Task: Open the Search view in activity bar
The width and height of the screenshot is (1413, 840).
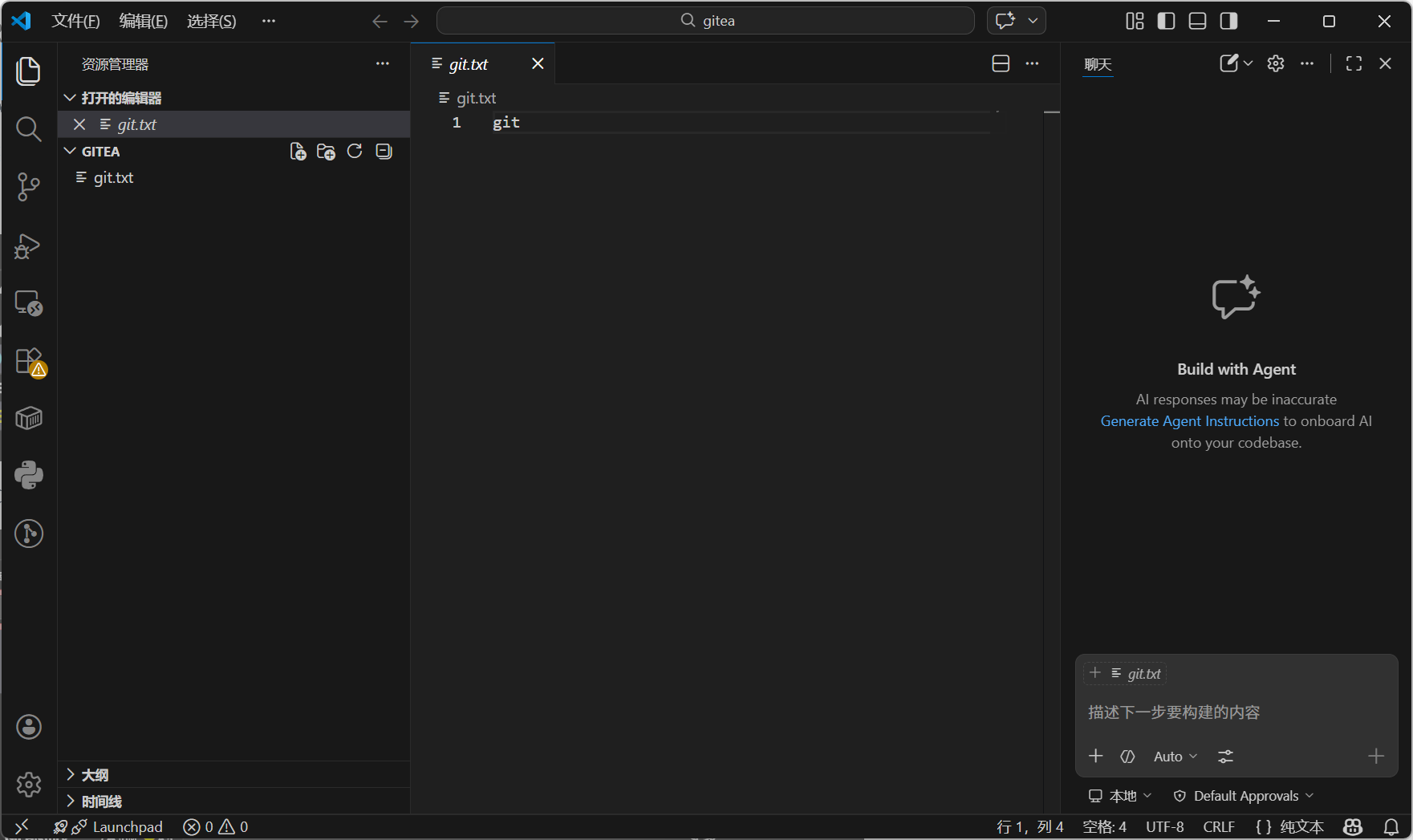Action: [x=28, y=128]
